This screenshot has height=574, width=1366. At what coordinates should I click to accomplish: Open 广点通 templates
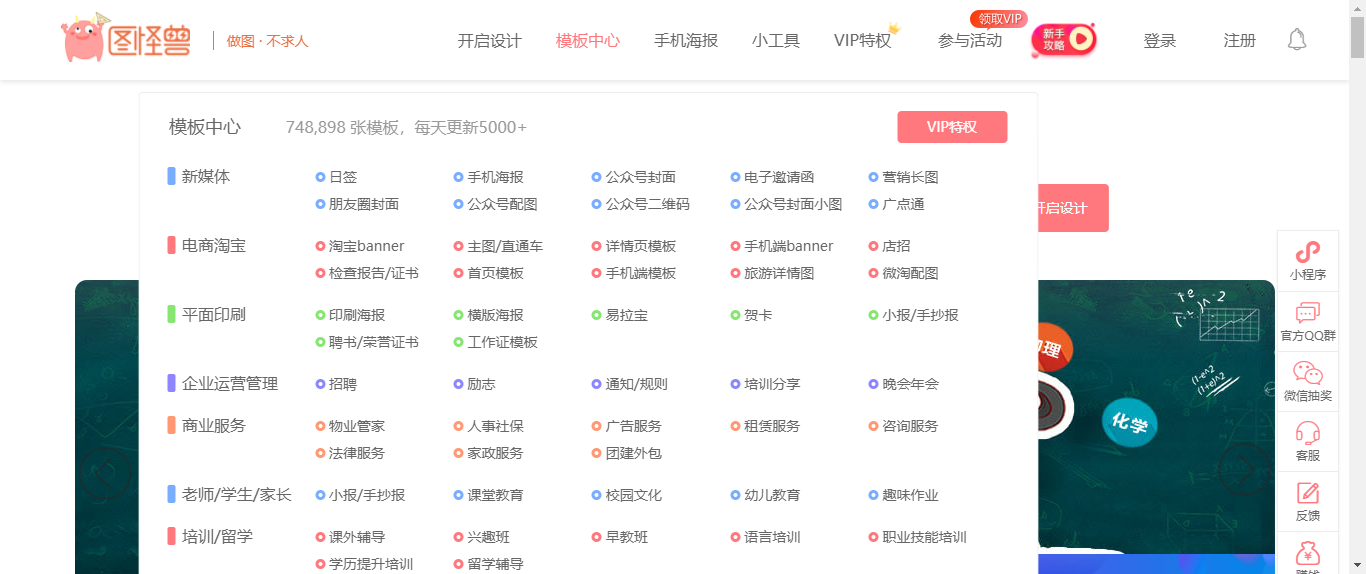[x=903, y=204]
